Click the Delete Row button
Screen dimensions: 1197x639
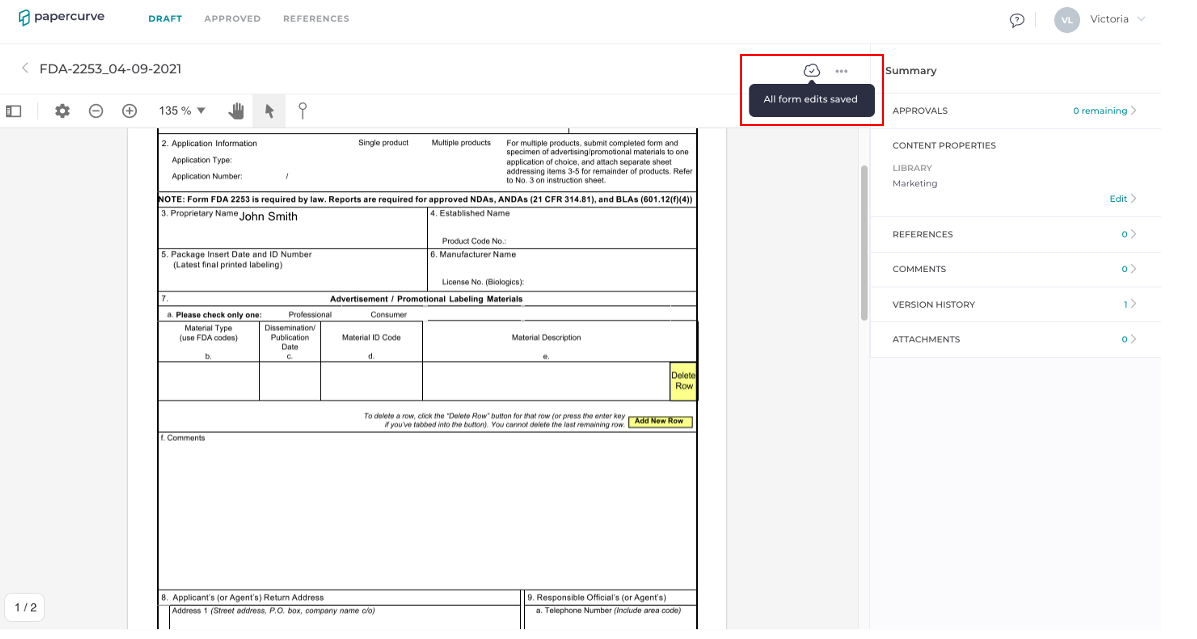click(x=683, y=381)
